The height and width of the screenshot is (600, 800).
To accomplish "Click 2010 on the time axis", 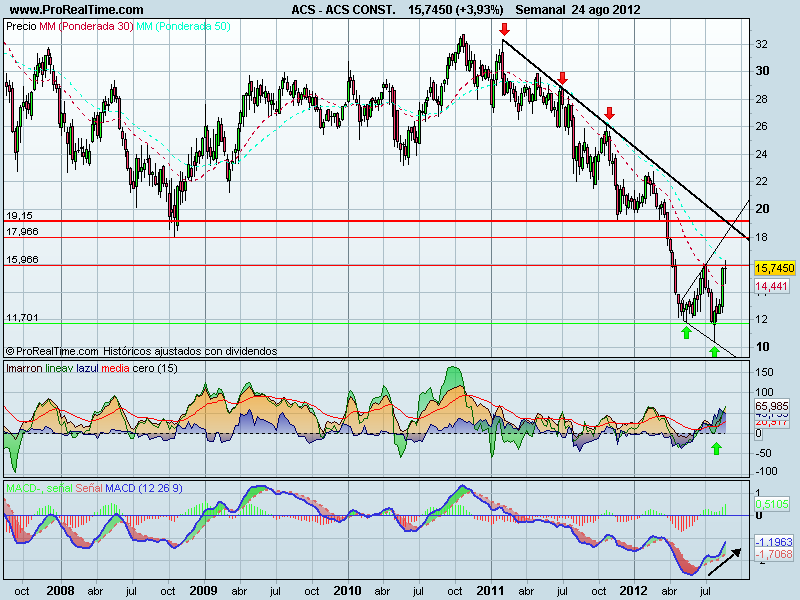I will click(347, 591).
